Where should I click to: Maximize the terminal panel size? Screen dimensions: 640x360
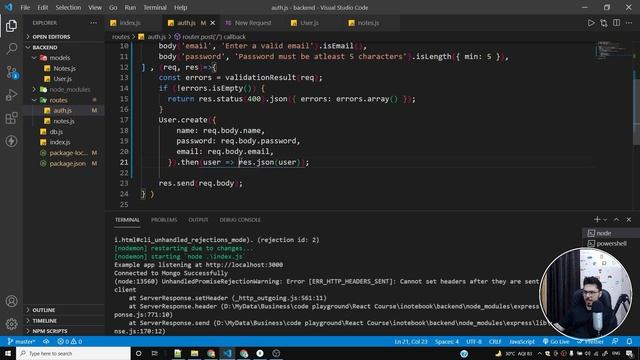[616, 220]
